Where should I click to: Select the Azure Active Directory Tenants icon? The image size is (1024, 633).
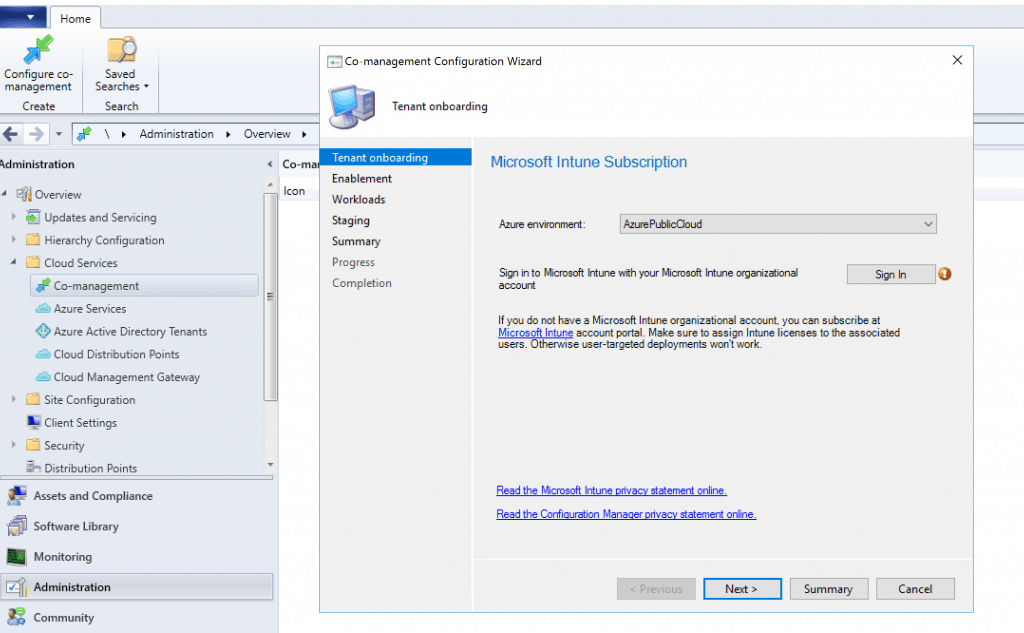pyautogui.click(x=43, y=331)
